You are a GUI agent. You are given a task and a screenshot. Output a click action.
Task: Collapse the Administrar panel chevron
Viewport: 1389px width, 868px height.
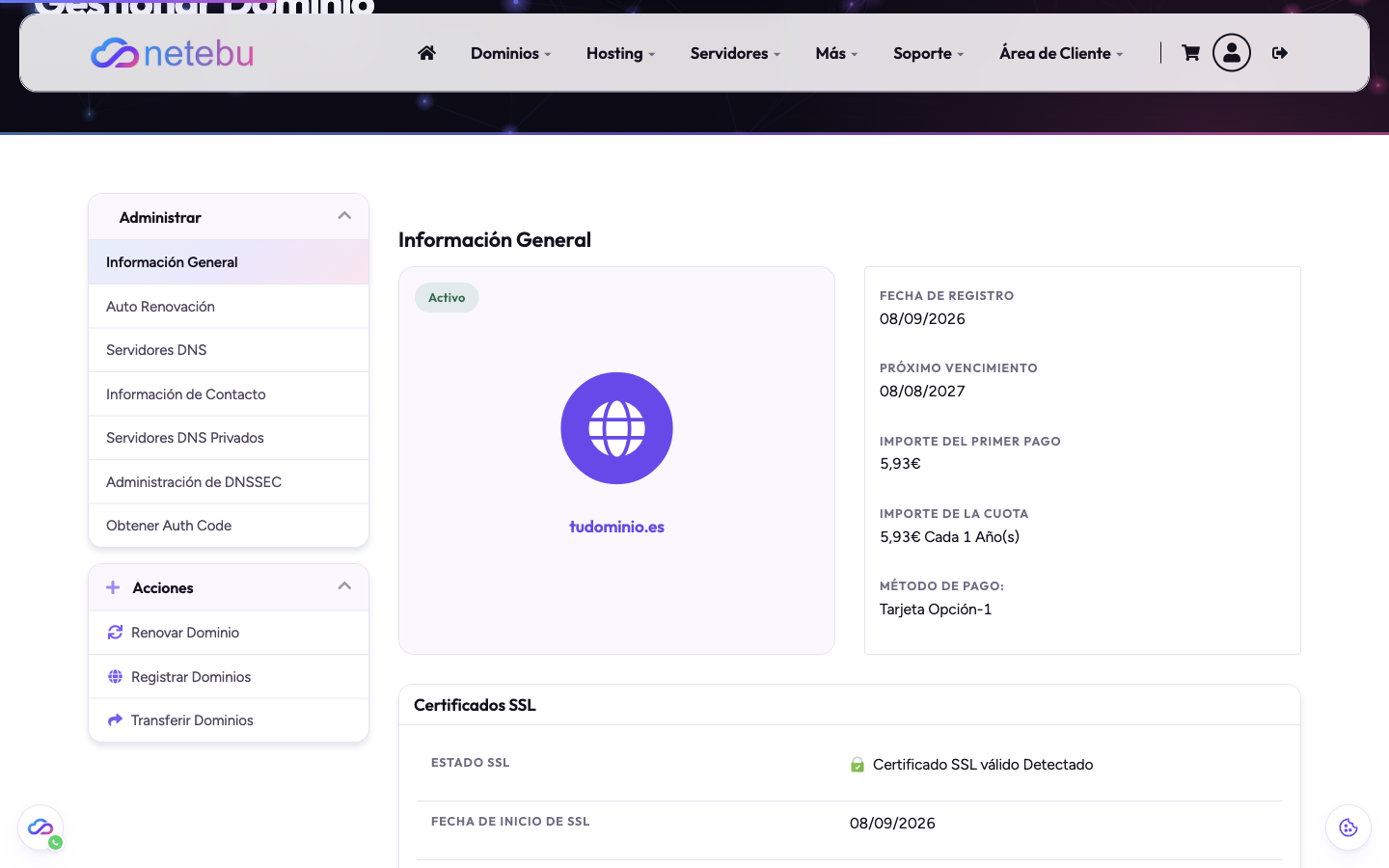pyautogui.click(x=344, y=216)
